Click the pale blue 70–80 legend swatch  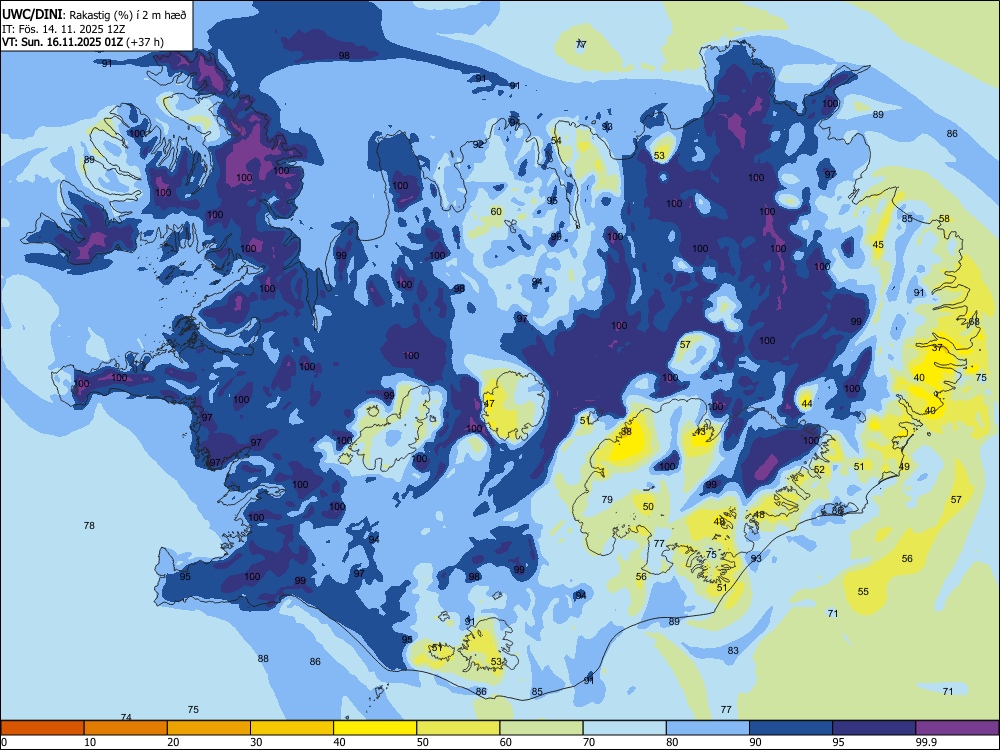[624, 728]
